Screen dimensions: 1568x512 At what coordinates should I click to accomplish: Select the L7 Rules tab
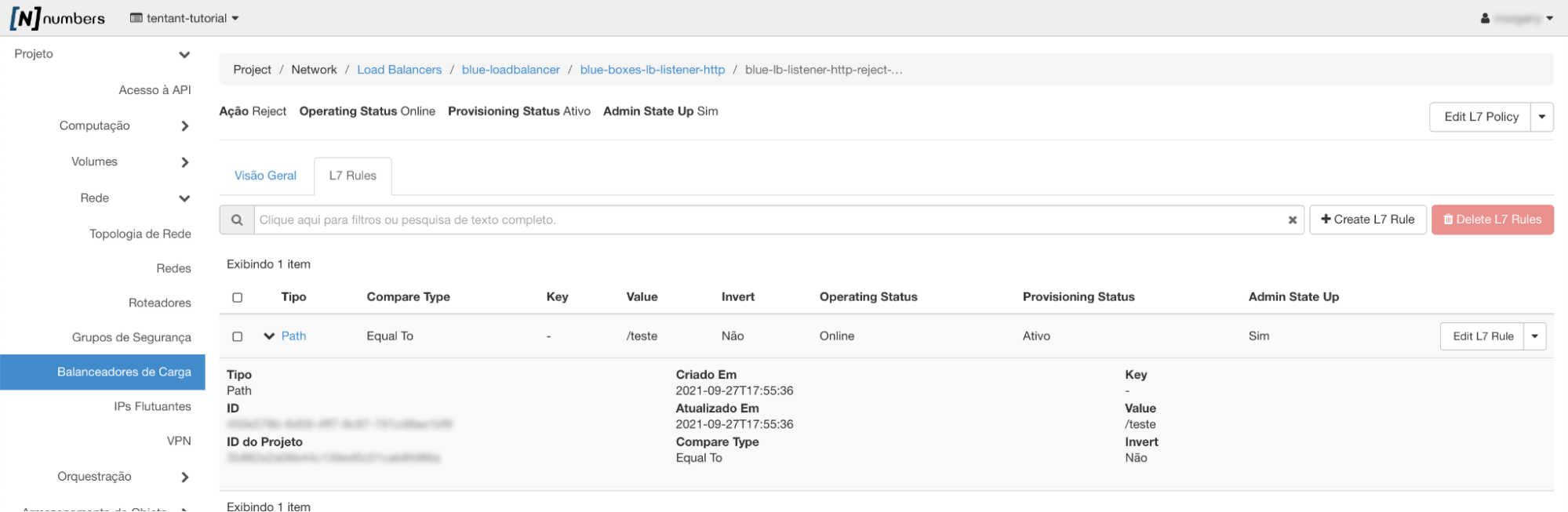(x=353, y=176)
